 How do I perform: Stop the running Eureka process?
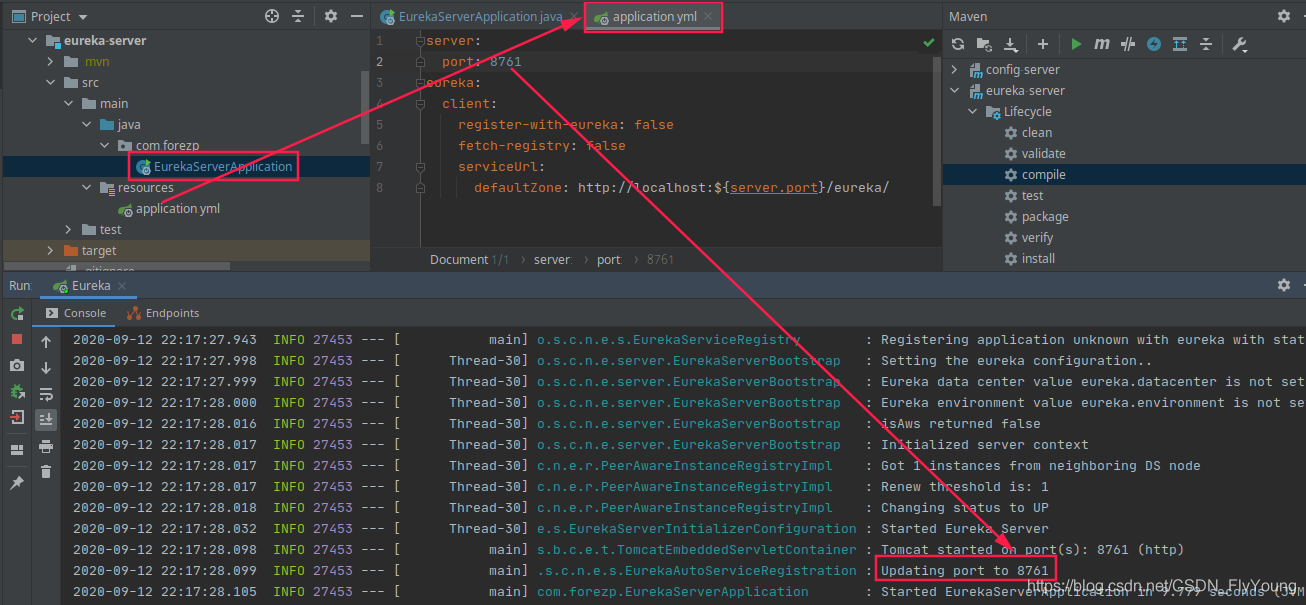pos(17,340)
